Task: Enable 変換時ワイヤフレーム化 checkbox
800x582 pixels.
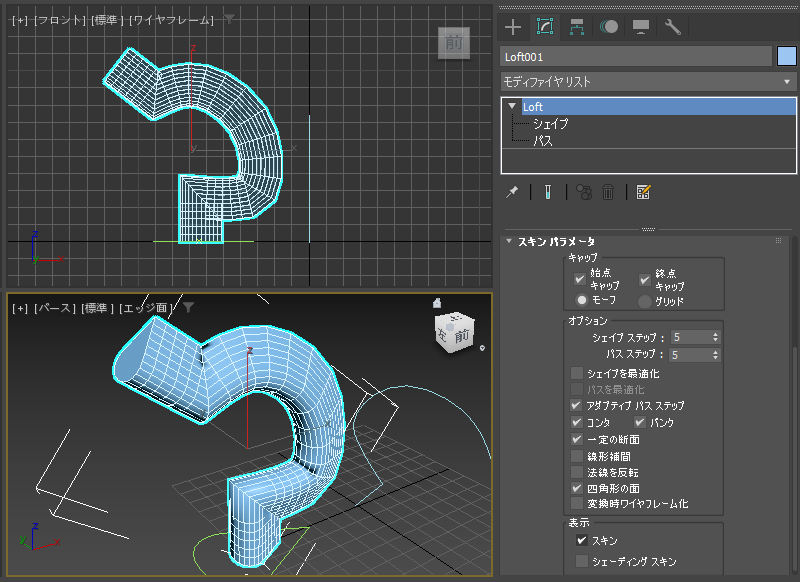Action: click(577, 503)
